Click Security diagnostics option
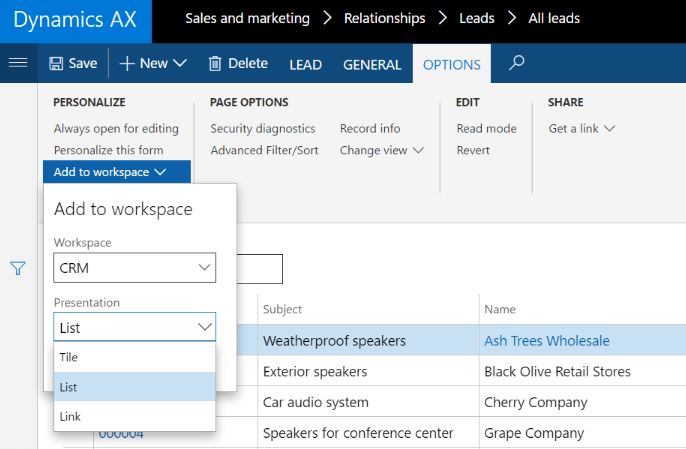The height and width of the screenshot is (449, 686). pos(262,128)
